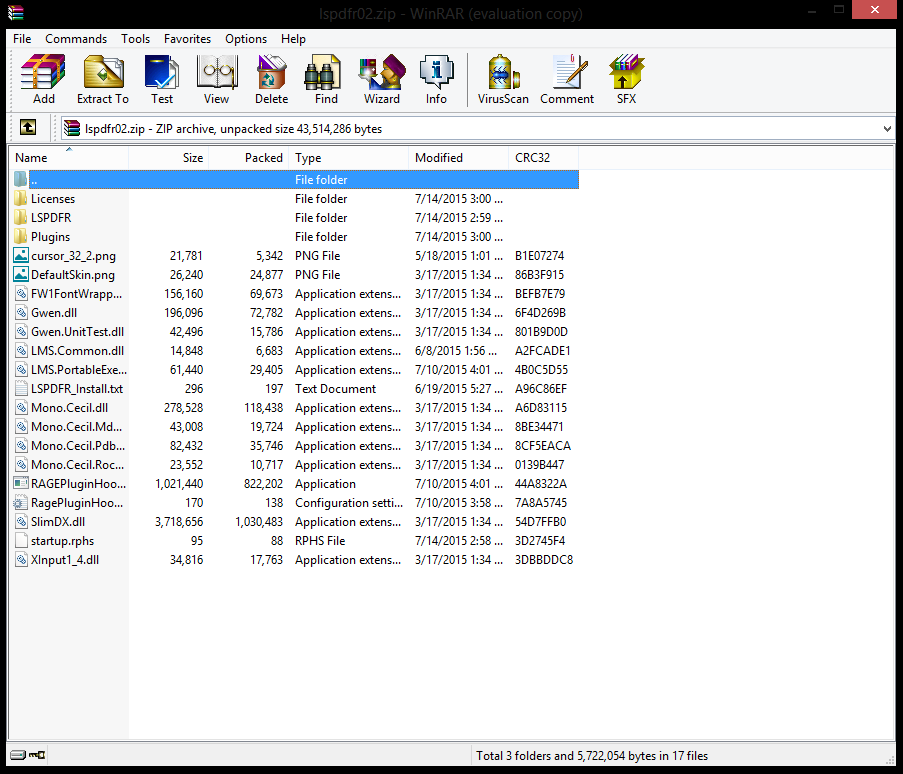Click the Delete toolbar icon
The height and width of the screenshot is (774, 903).
(271, 79)
